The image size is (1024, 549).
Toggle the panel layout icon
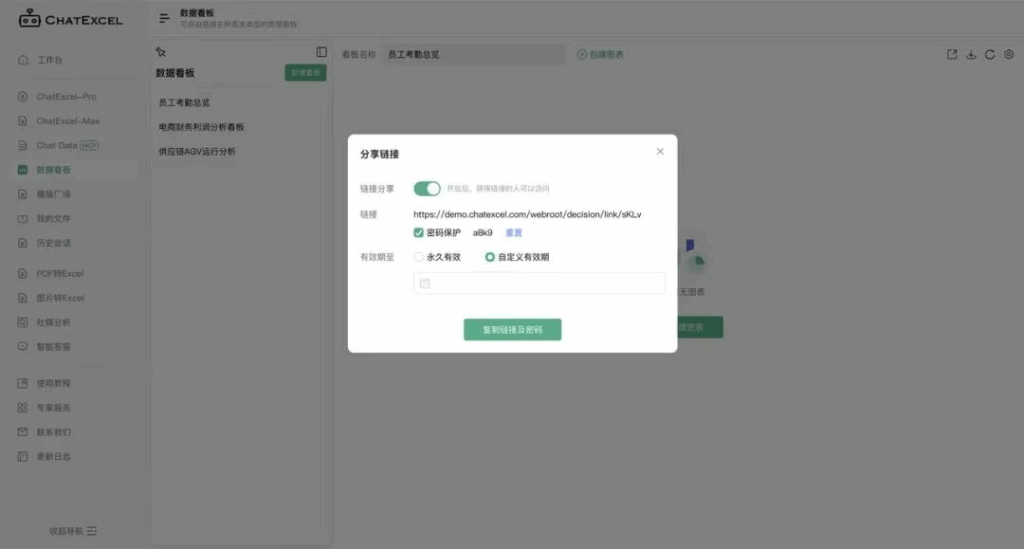[321, 52]
